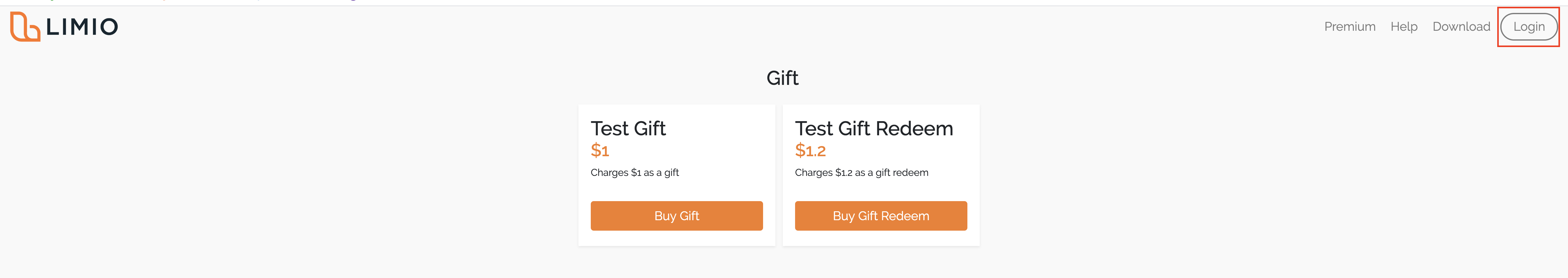Image resolution: width=1568 pixels, height=278 pixels.
Task: Open the Help menu item
Action: (x=1404, y=27)
